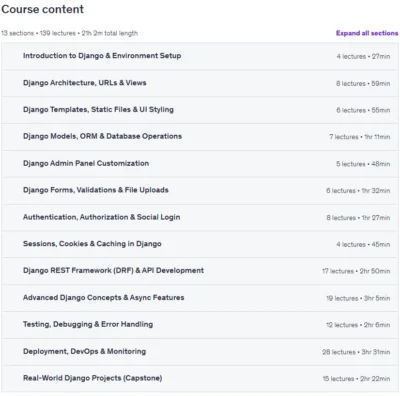This screenshot has height=396, width=400.
Task: Click the 17 lectures duration label
Action: tap(356, 271)
